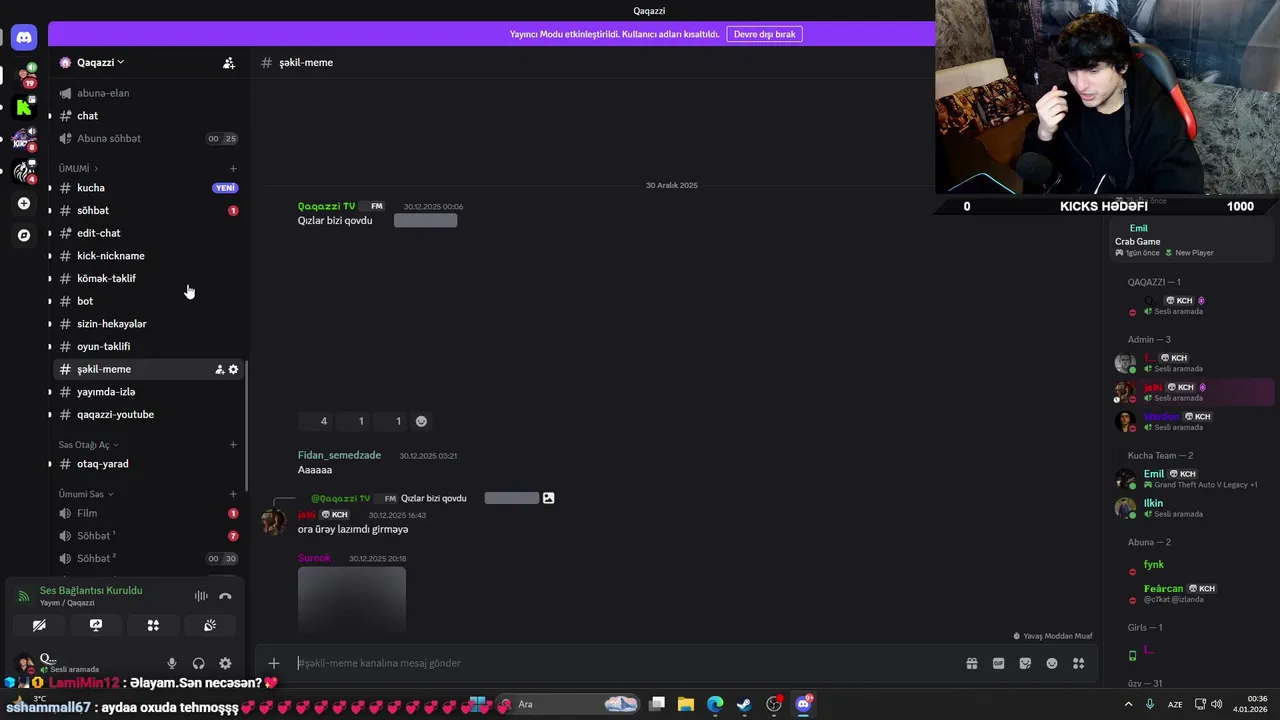Screen dimensions: 1280x720
Task: Collapse Səs Otağı Aç category
Action: pos(88,444)
